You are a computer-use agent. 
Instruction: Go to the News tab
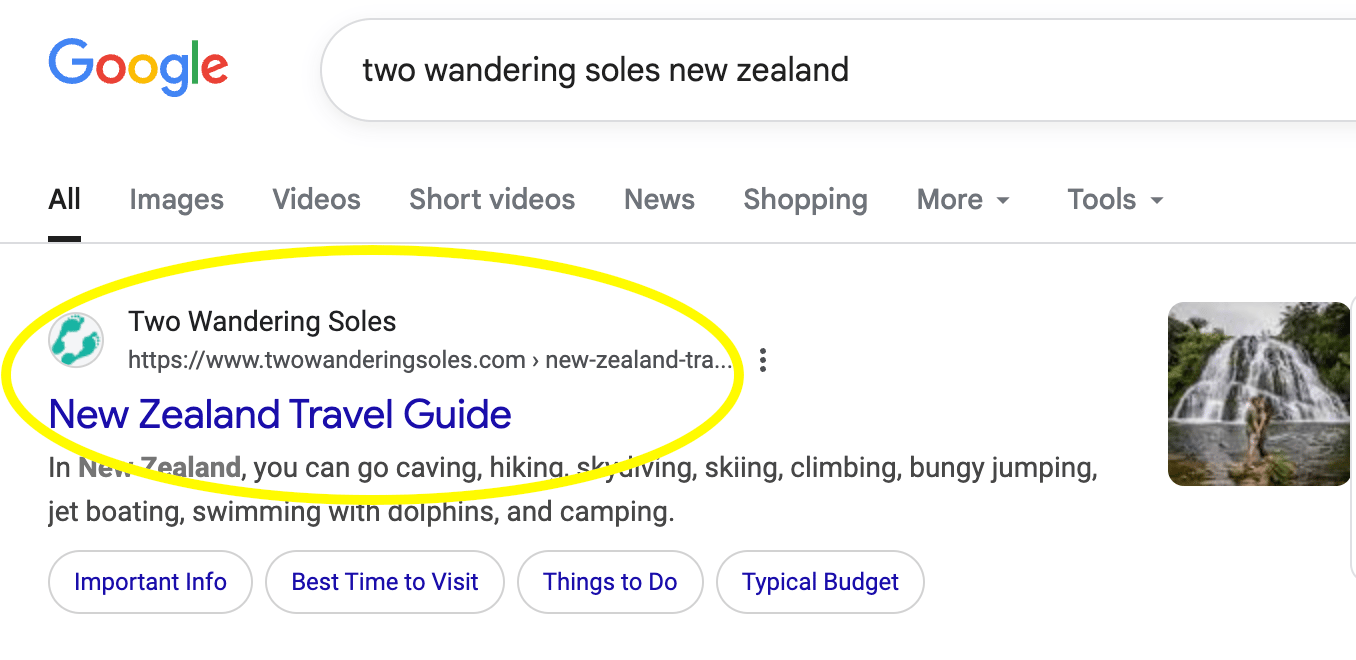(x=659, y=200)
